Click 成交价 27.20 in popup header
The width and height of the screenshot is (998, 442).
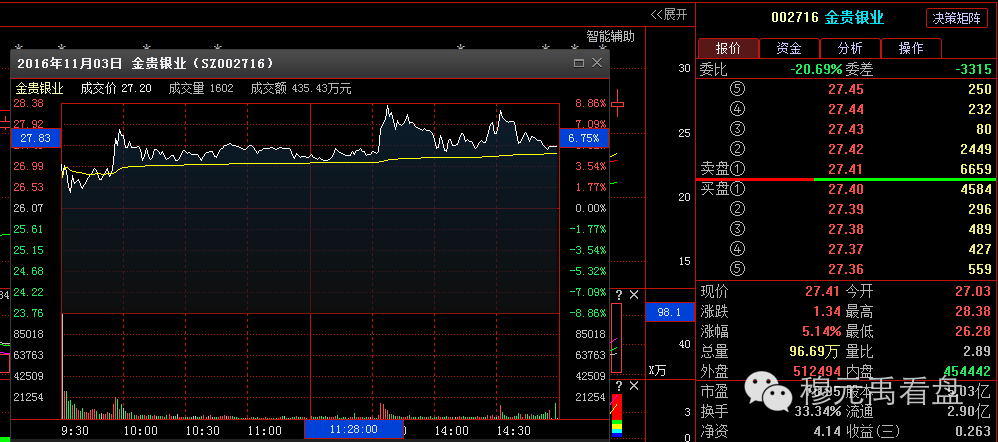pyautogui.click(x=116, y=89)
